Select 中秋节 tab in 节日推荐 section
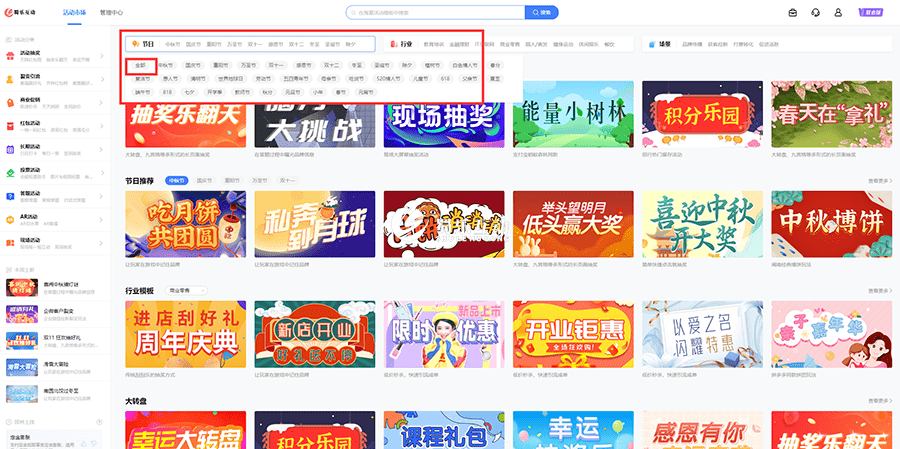Screen dimensions: 900x449 (x=177, y=180)
